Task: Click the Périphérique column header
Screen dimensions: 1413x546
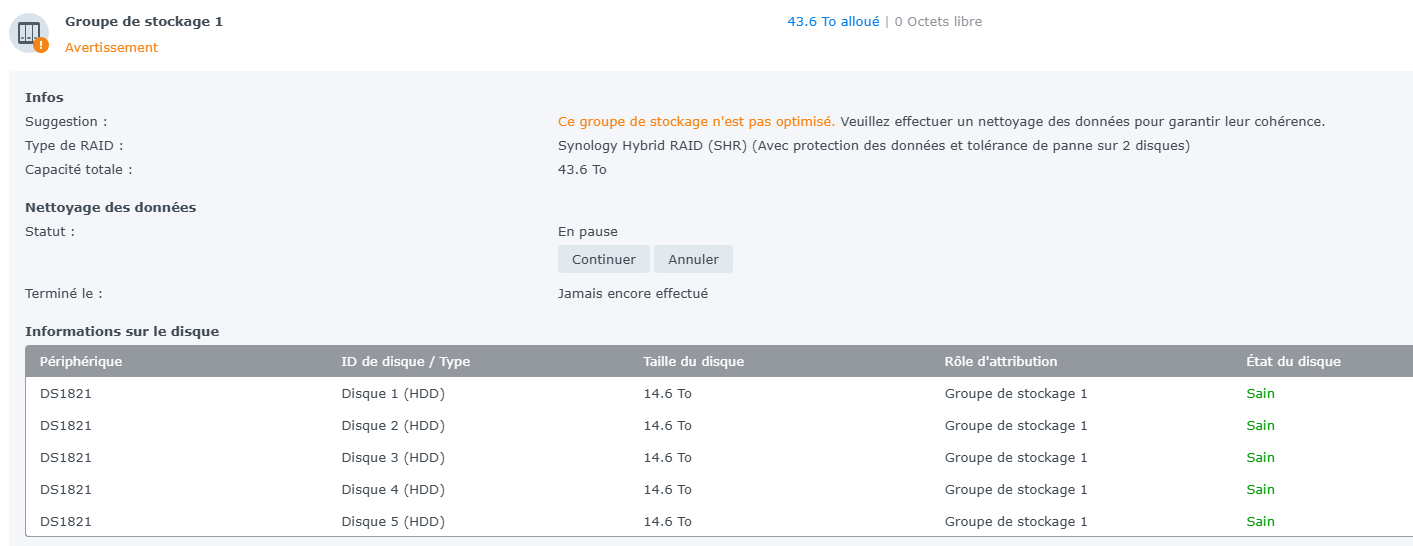Action: 81,361
